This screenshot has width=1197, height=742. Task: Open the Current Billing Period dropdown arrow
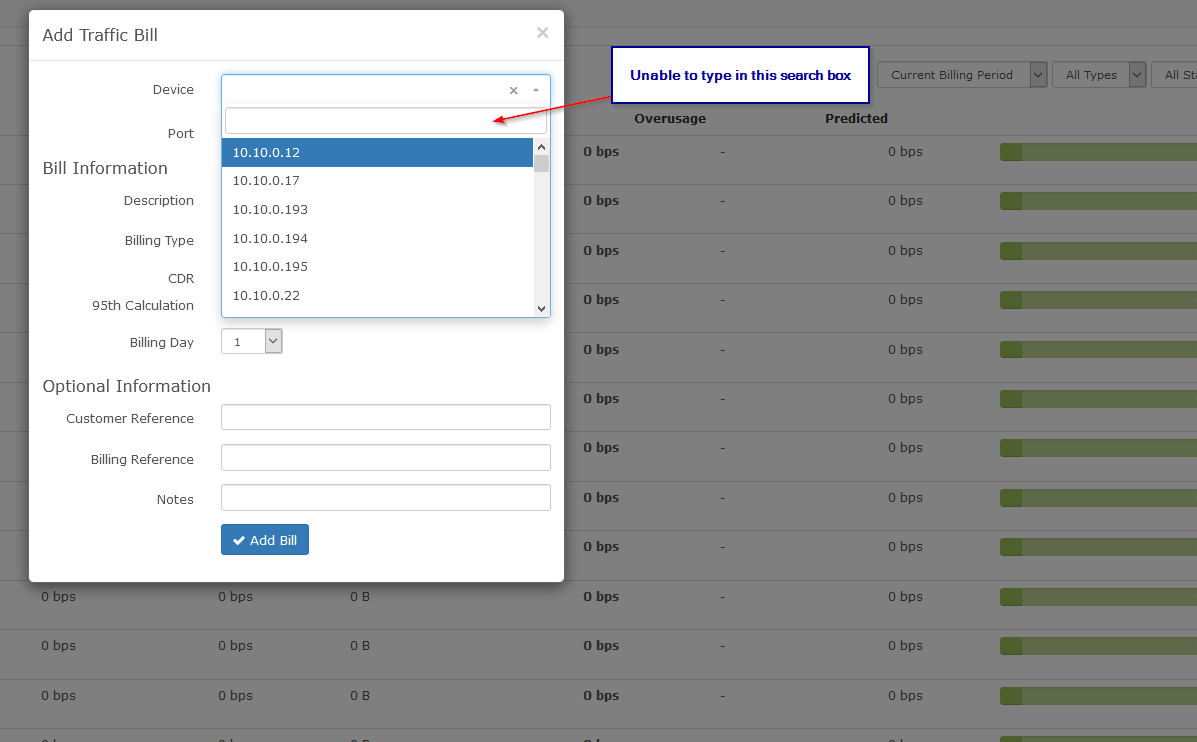coord(1037,74)
